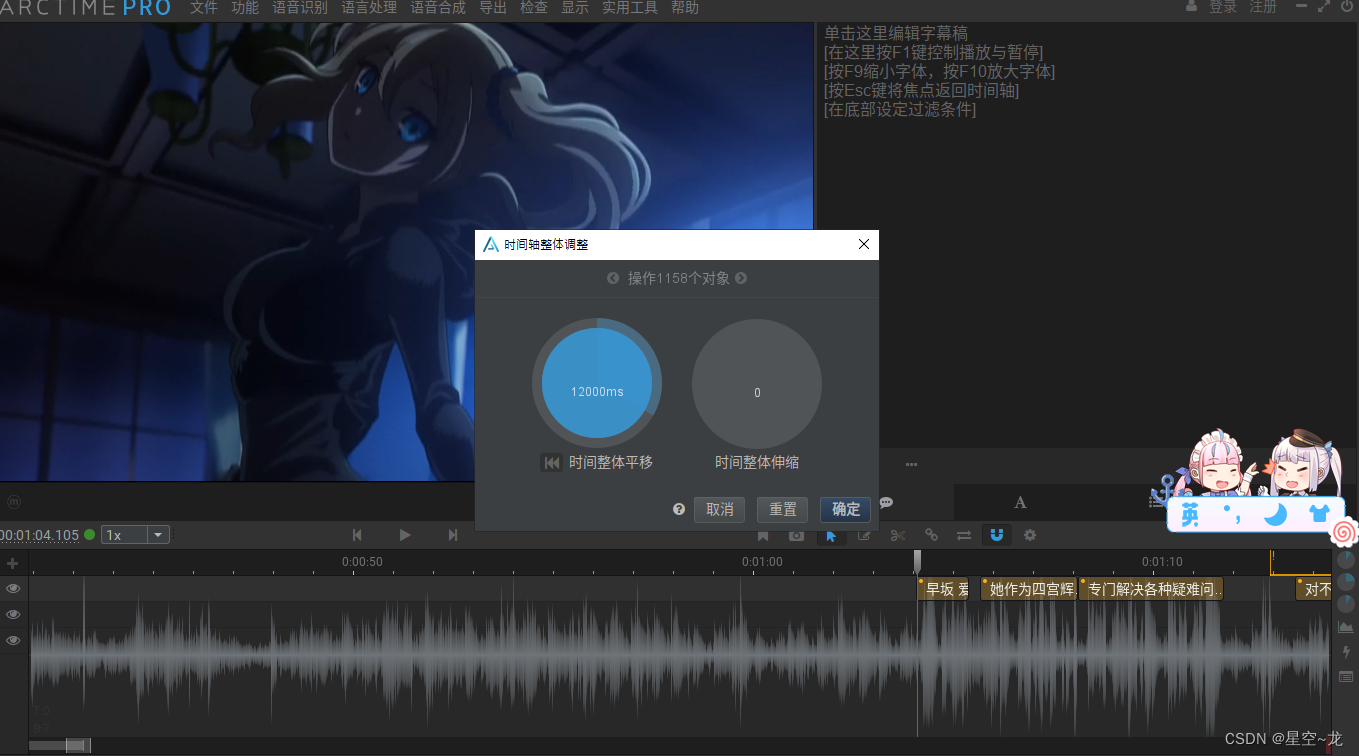Open the 导出 menu
Image resolution: width=1359 pixels, height=756 pixels.
(493, 8)
